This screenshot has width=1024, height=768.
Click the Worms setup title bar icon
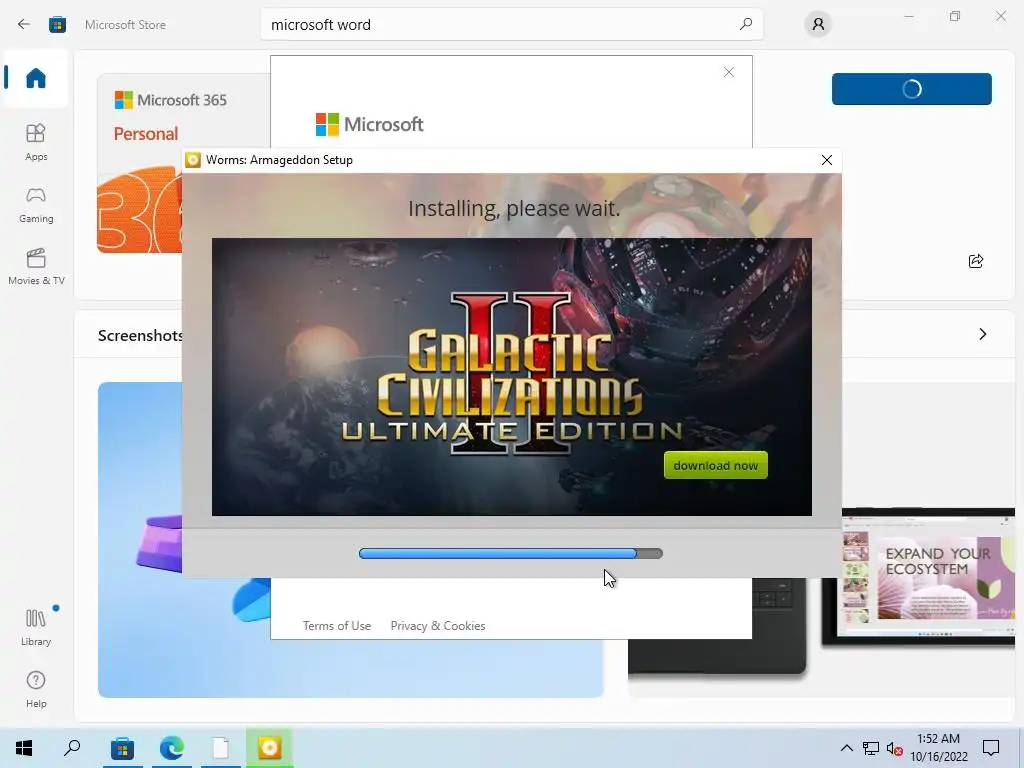pos(193,160)
